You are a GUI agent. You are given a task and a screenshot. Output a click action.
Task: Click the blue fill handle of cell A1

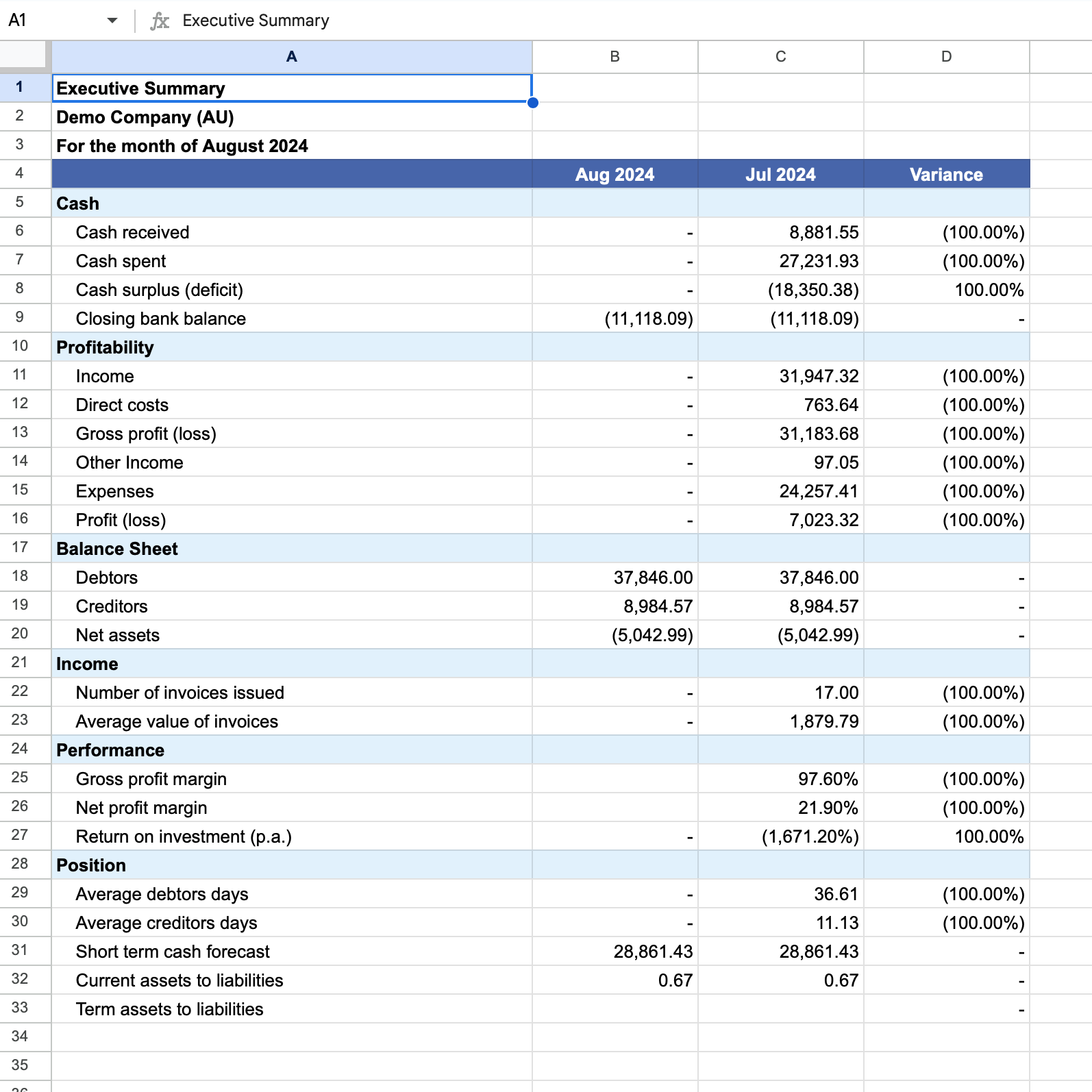coord(533,103)
